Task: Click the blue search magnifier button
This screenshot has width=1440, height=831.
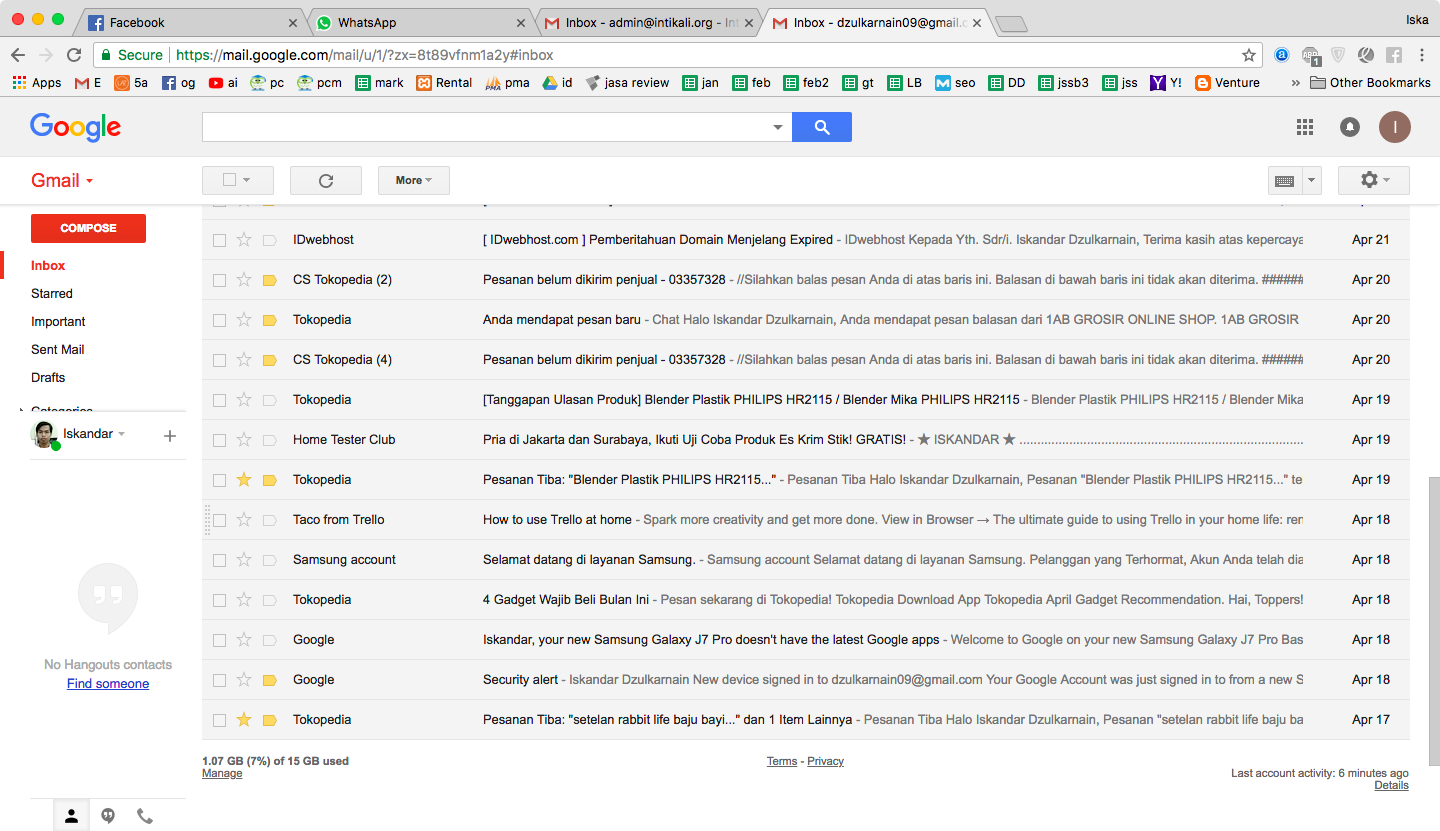Action: pos(822,127)
